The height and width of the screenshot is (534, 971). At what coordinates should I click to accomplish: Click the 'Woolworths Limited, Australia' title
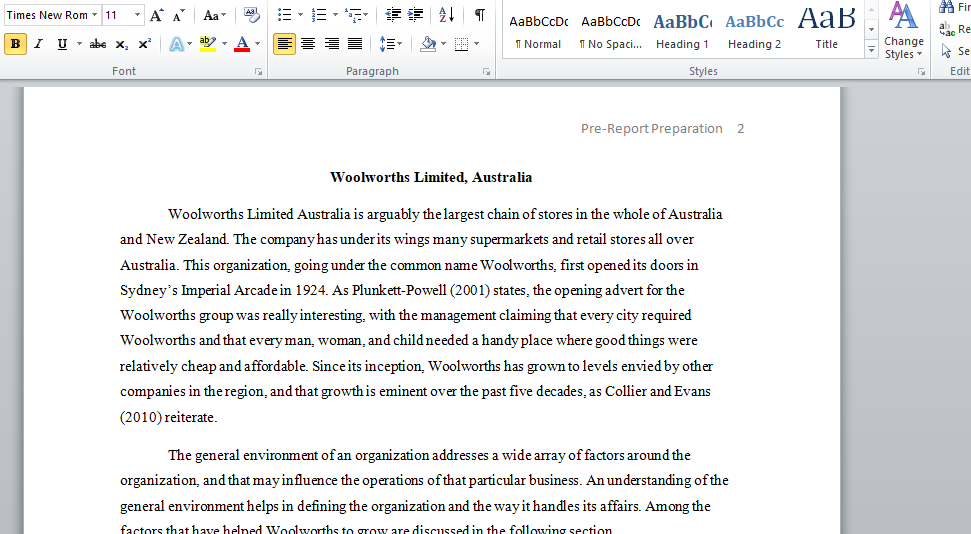coord(431,177)
